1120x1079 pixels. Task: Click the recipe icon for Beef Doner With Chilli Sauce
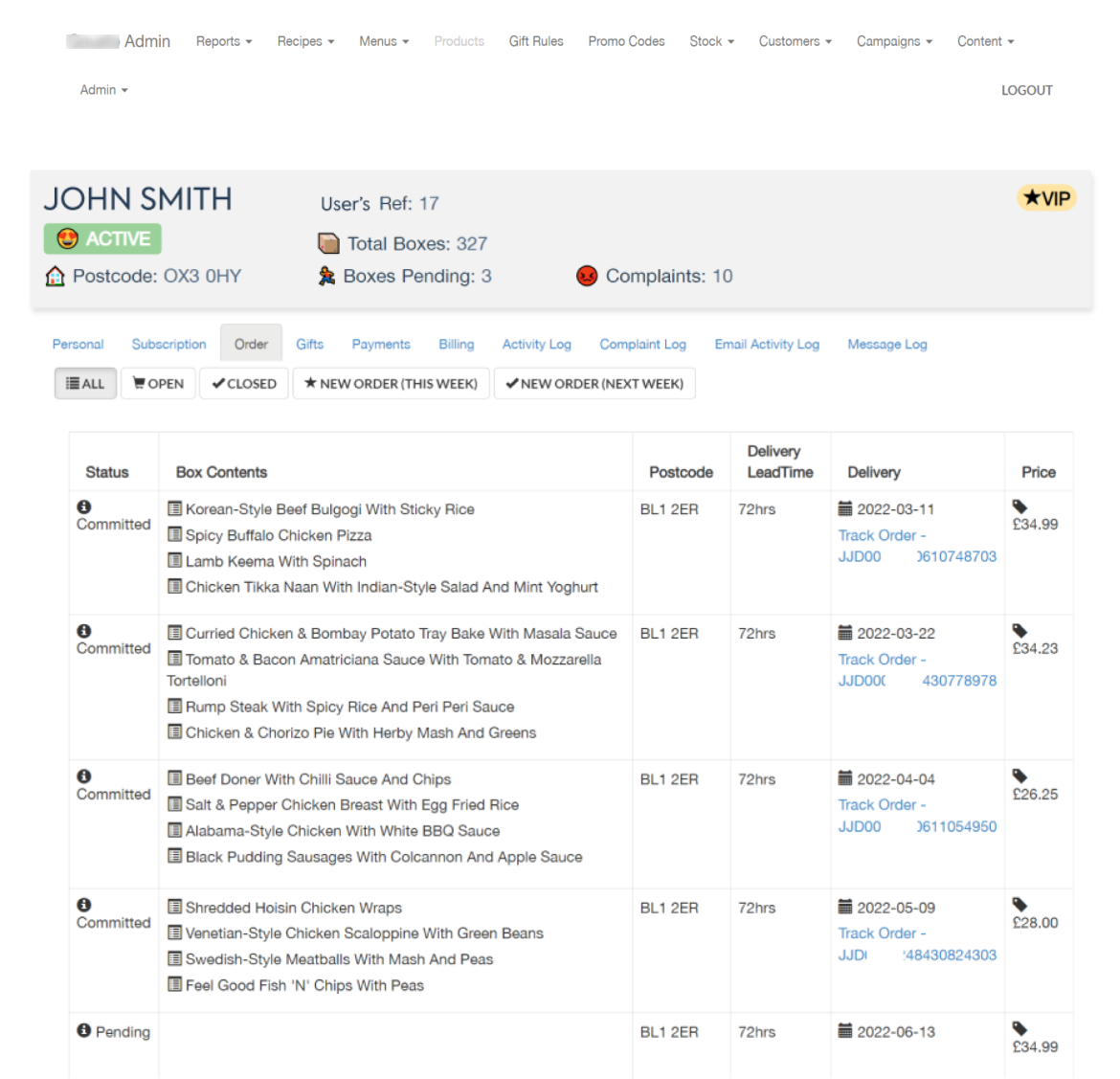tap(174, 778)
